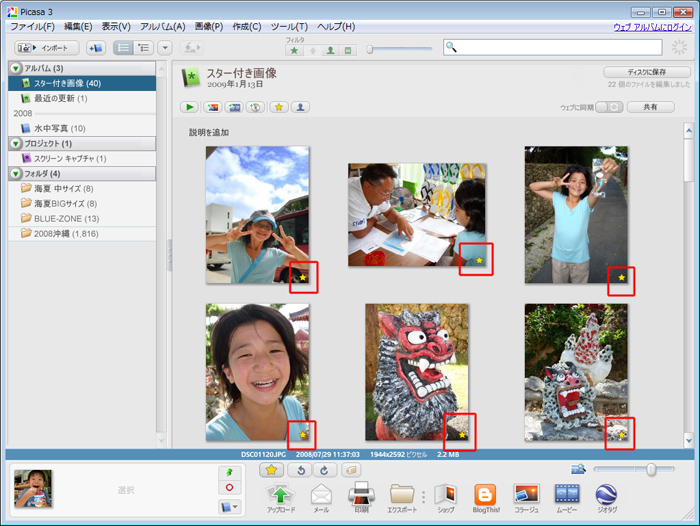The height and width of the screenshot is (526, 700).
Task: Toggle star on selected photo in bottom toolbar
Action: pyautogui.click(x=271, y=470)
